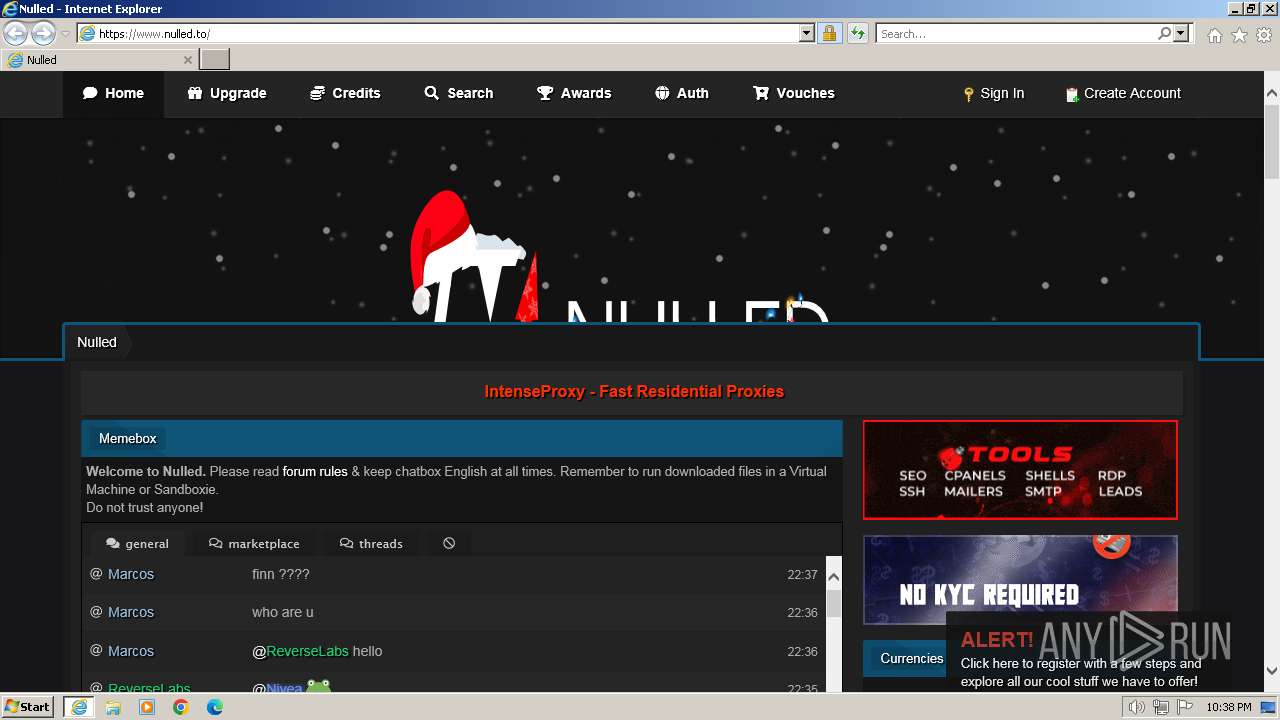Click the Sign In link

pyautogui.click(x=994, y=93)
